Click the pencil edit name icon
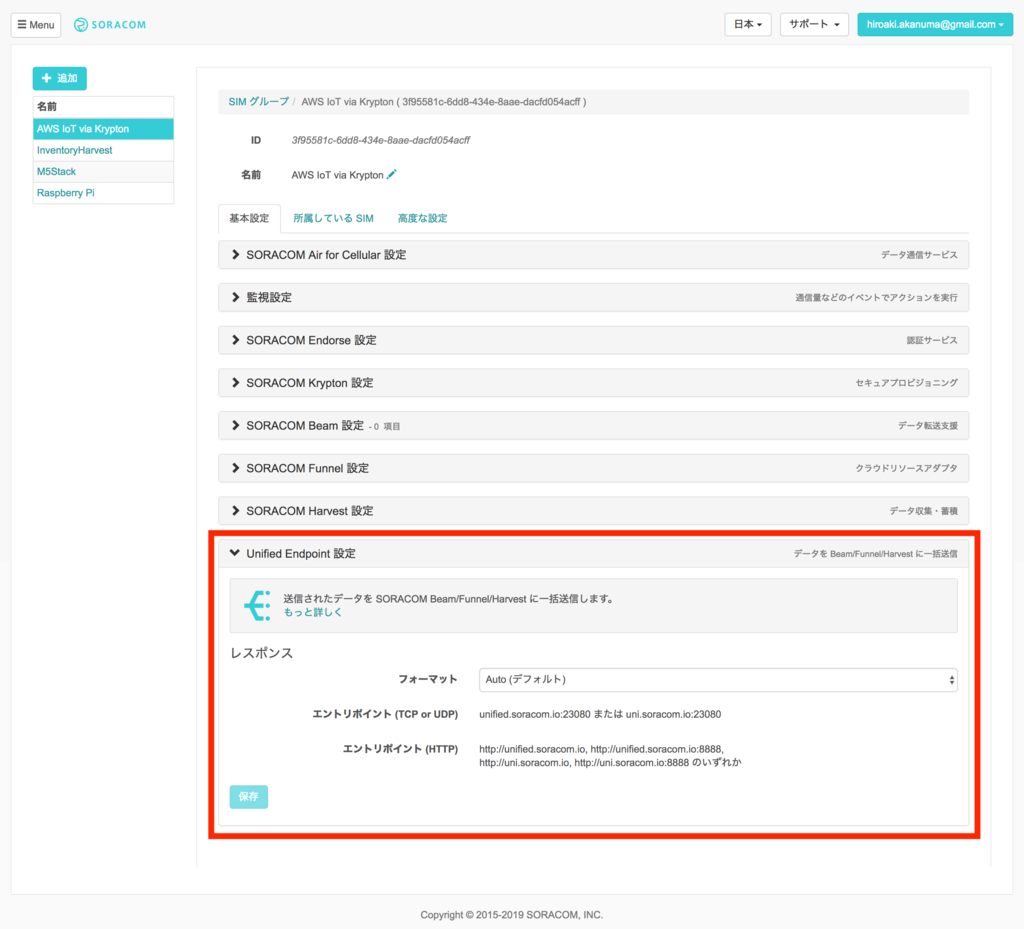 click(x=392, y=174)
